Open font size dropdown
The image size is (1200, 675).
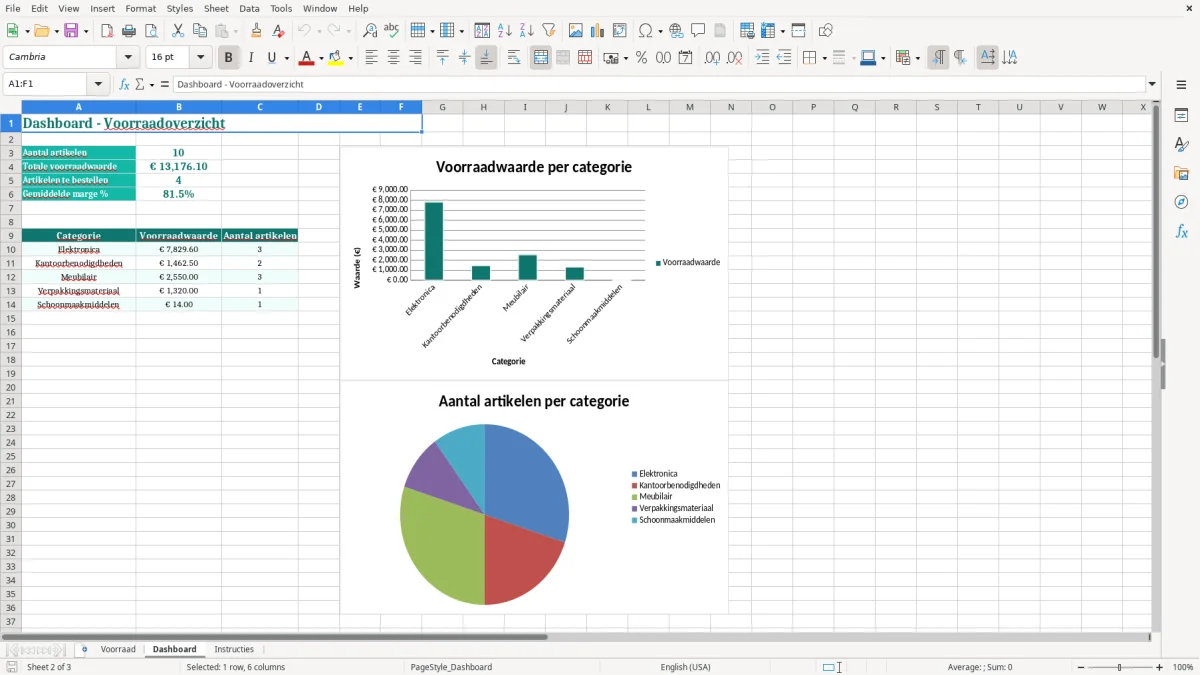200,58
